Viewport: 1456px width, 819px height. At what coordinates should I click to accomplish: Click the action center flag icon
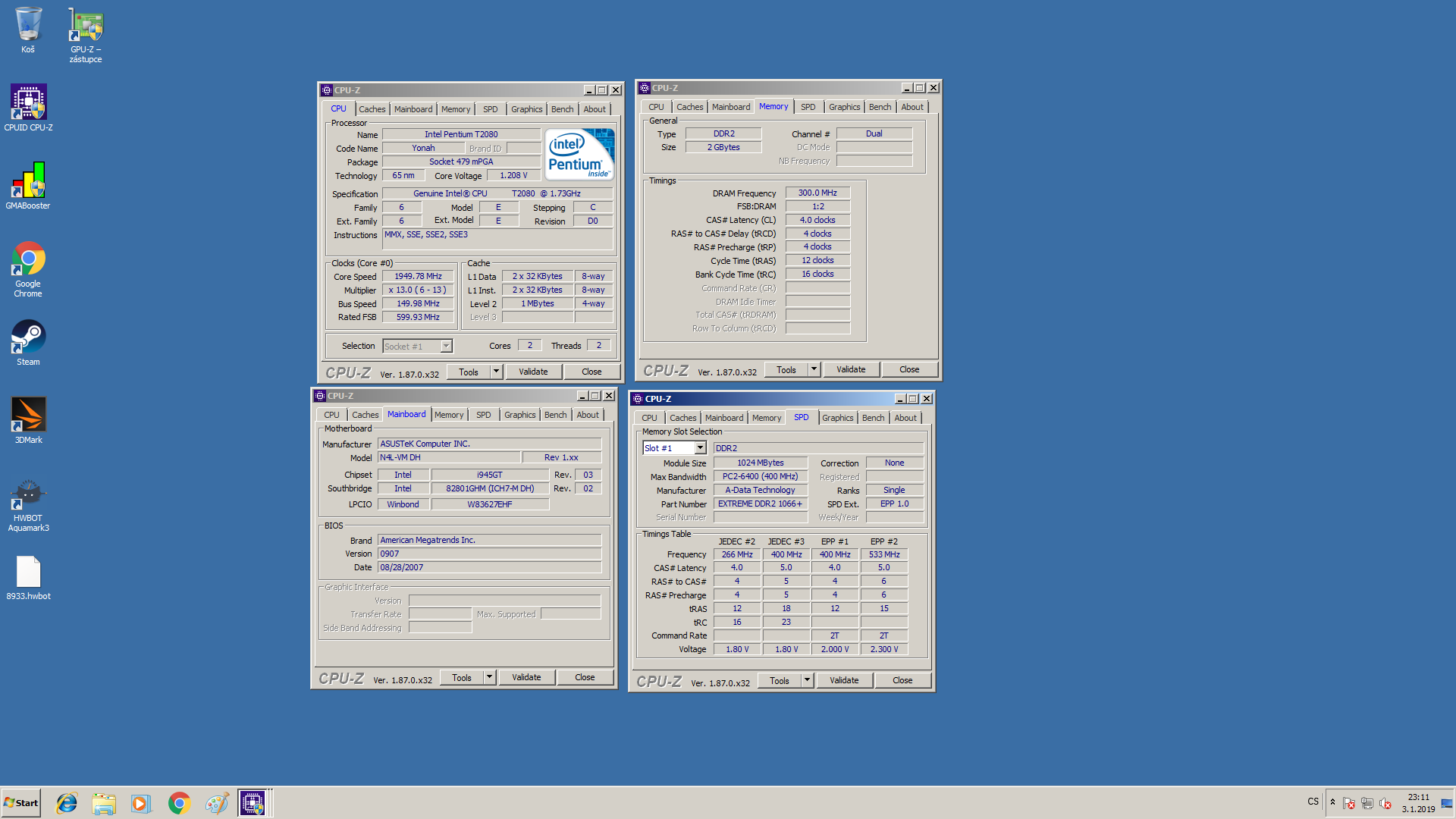click(1349, 803)
